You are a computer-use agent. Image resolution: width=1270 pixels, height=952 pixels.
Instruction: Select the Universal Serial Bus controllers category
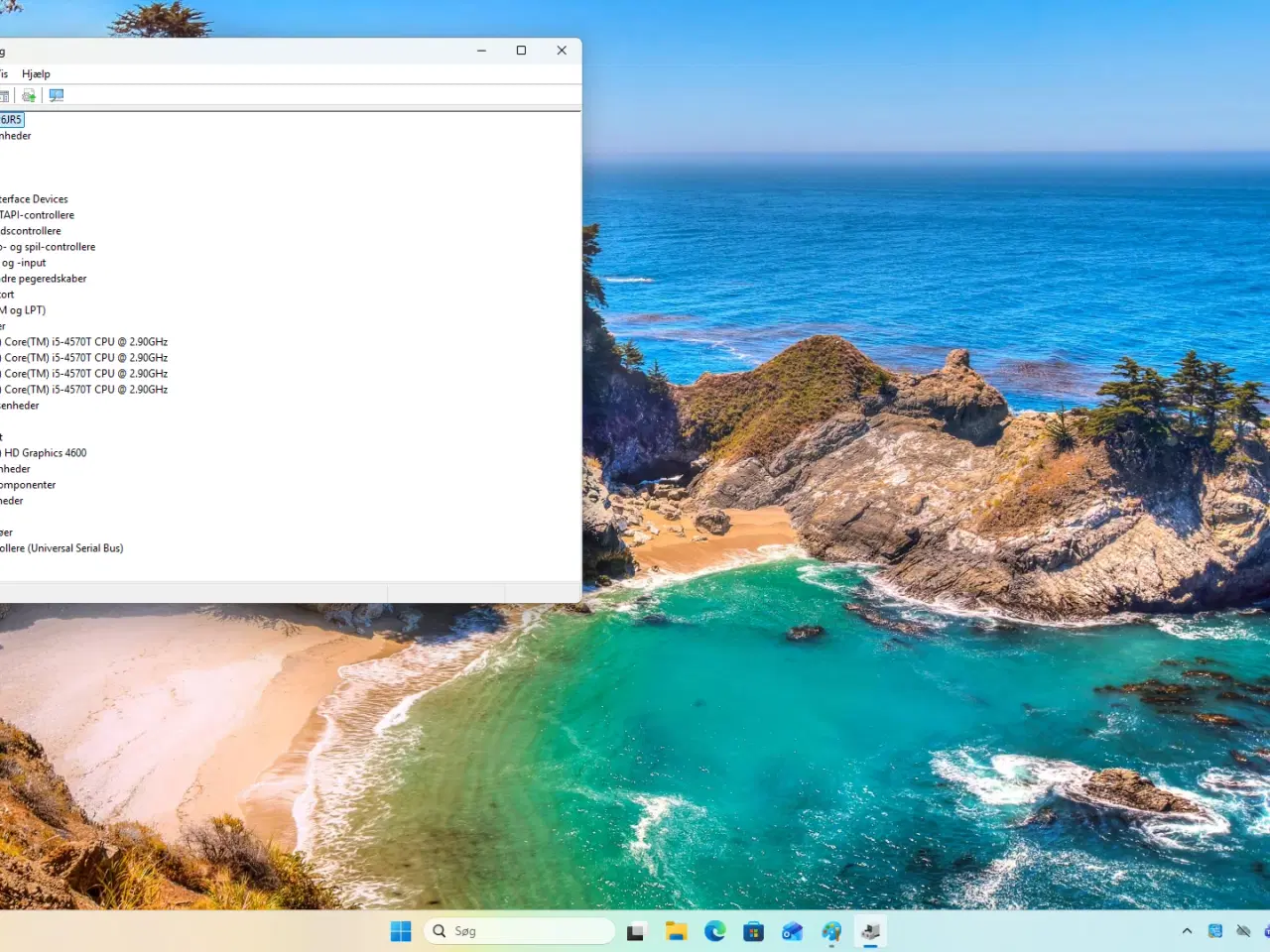click(x=63, y=547)
